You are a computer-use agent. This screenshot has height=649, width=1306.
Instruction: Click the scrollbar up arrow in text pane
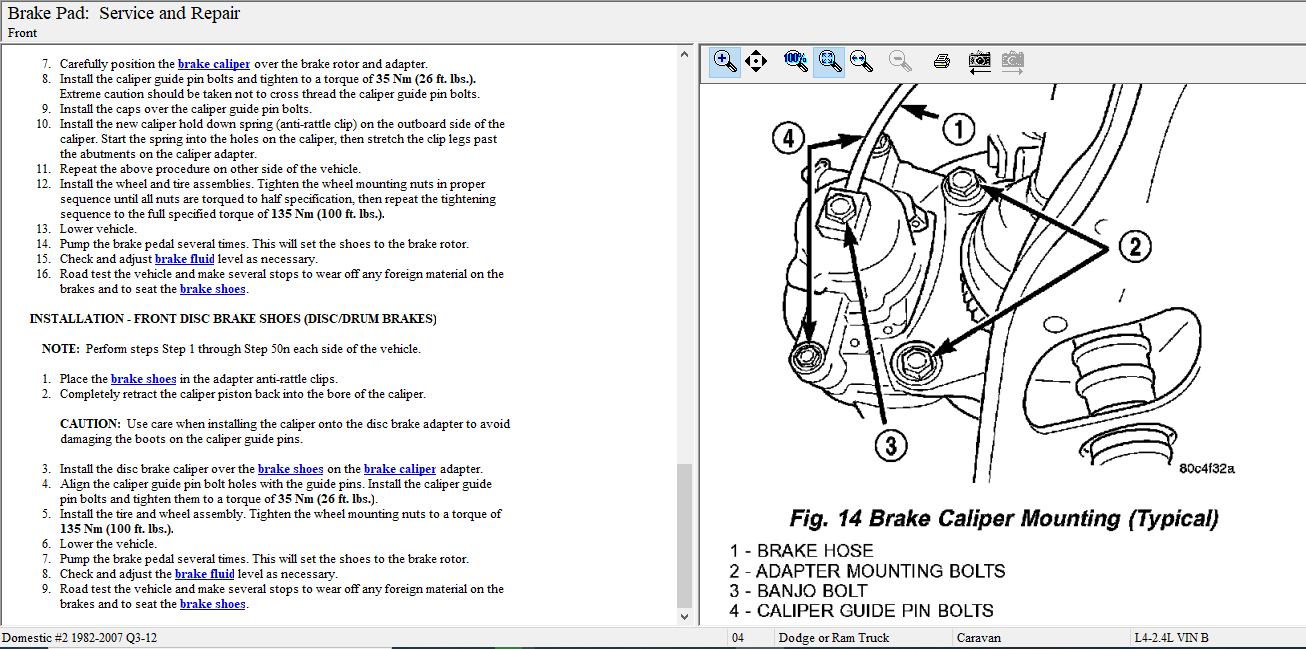point(685,53)
